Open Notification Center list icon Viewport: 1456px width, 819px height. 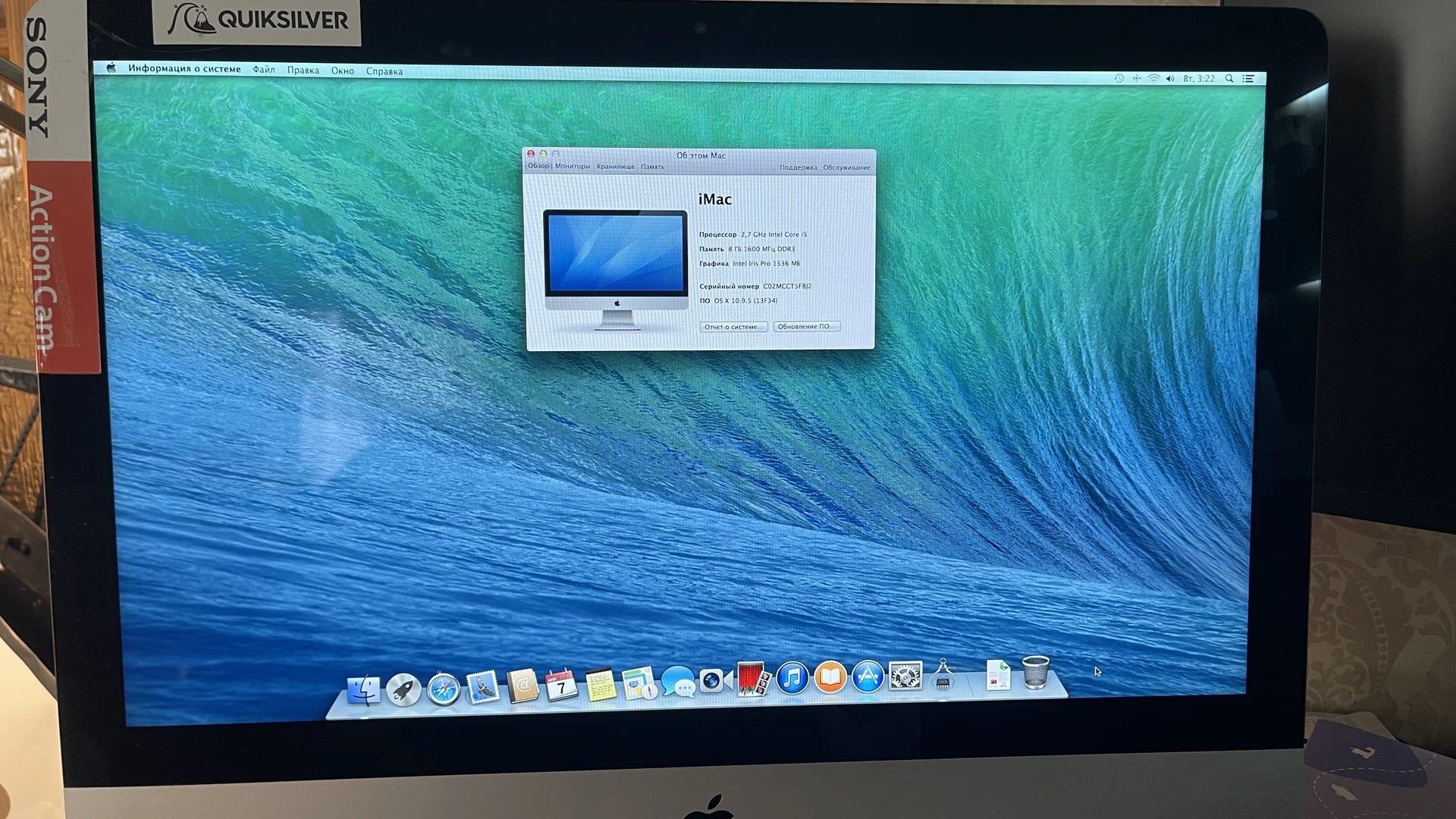click(1248, 78)
